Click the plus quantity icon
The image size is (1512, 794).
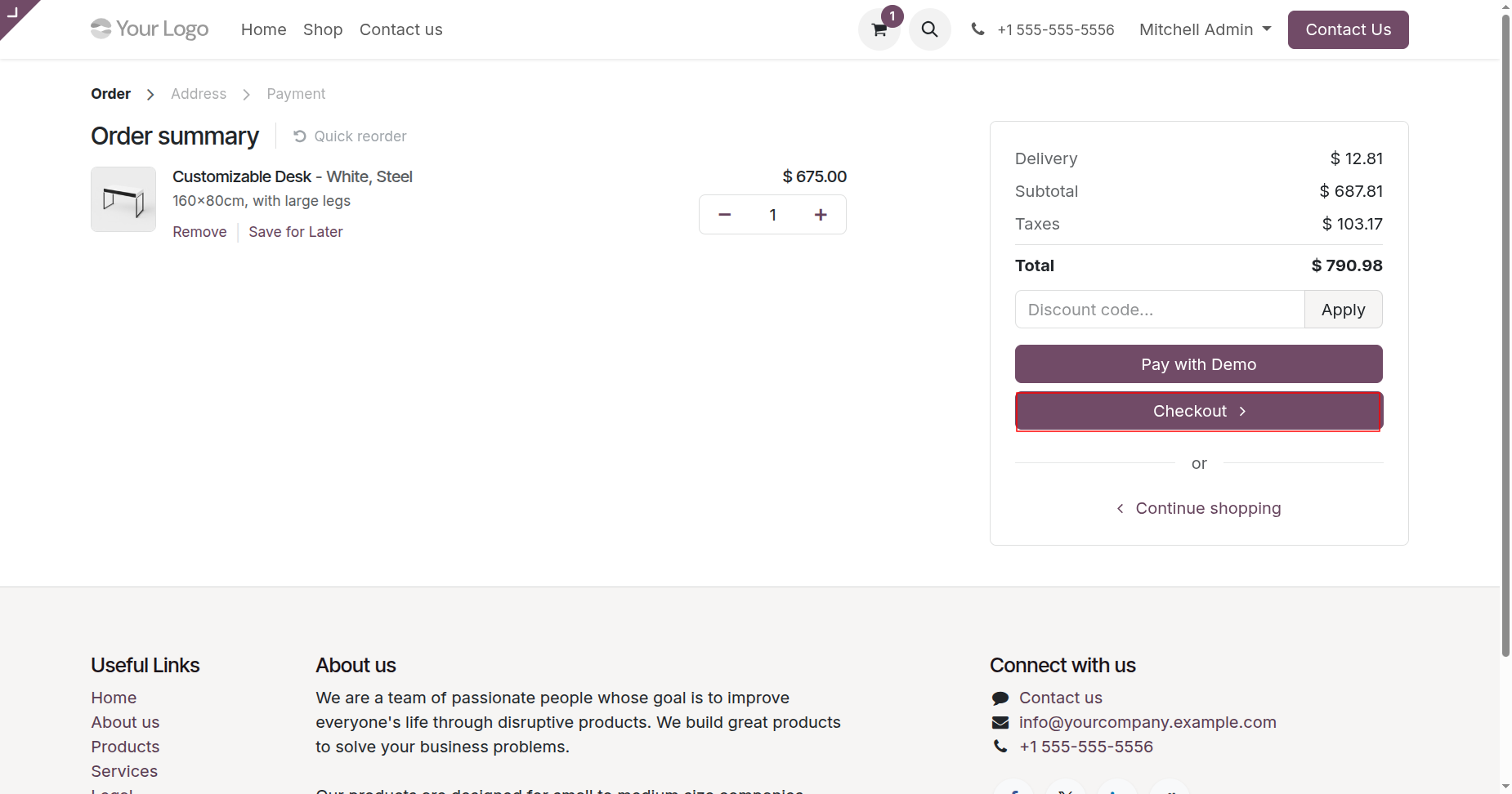tap(821, 215)
